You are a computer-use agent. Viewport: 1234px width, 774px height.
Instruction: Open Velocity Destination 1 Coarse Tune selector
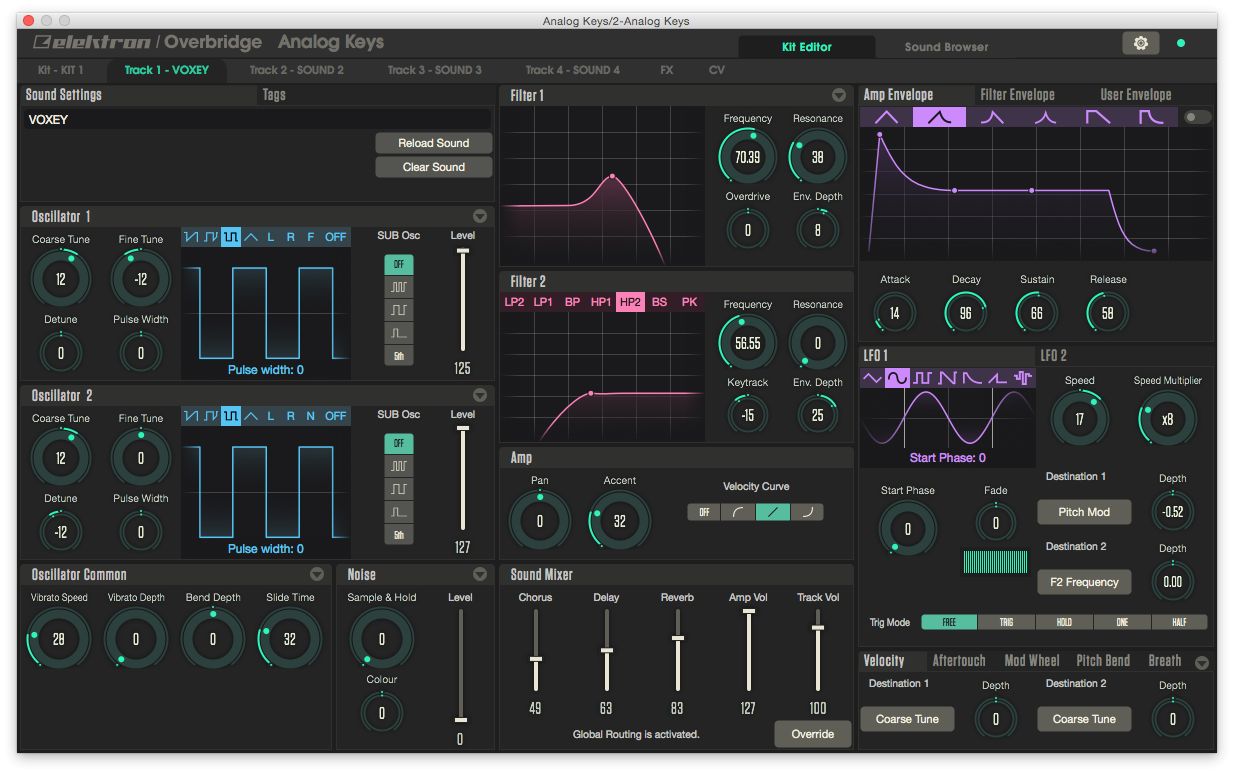[907, 719]
